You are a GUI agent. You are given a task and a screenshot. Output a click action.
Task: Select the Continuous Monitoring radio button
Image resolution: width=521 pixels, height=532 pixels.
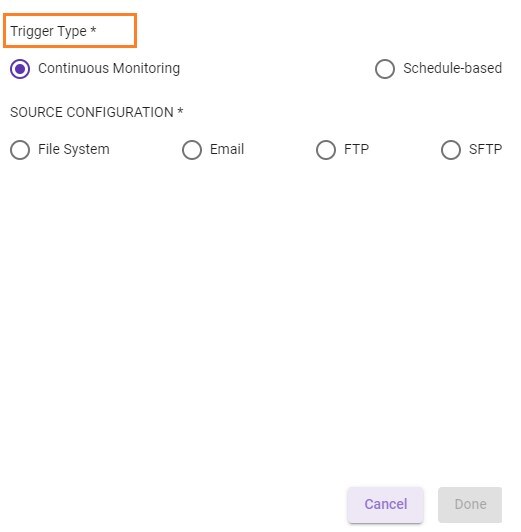pos(20,69)
